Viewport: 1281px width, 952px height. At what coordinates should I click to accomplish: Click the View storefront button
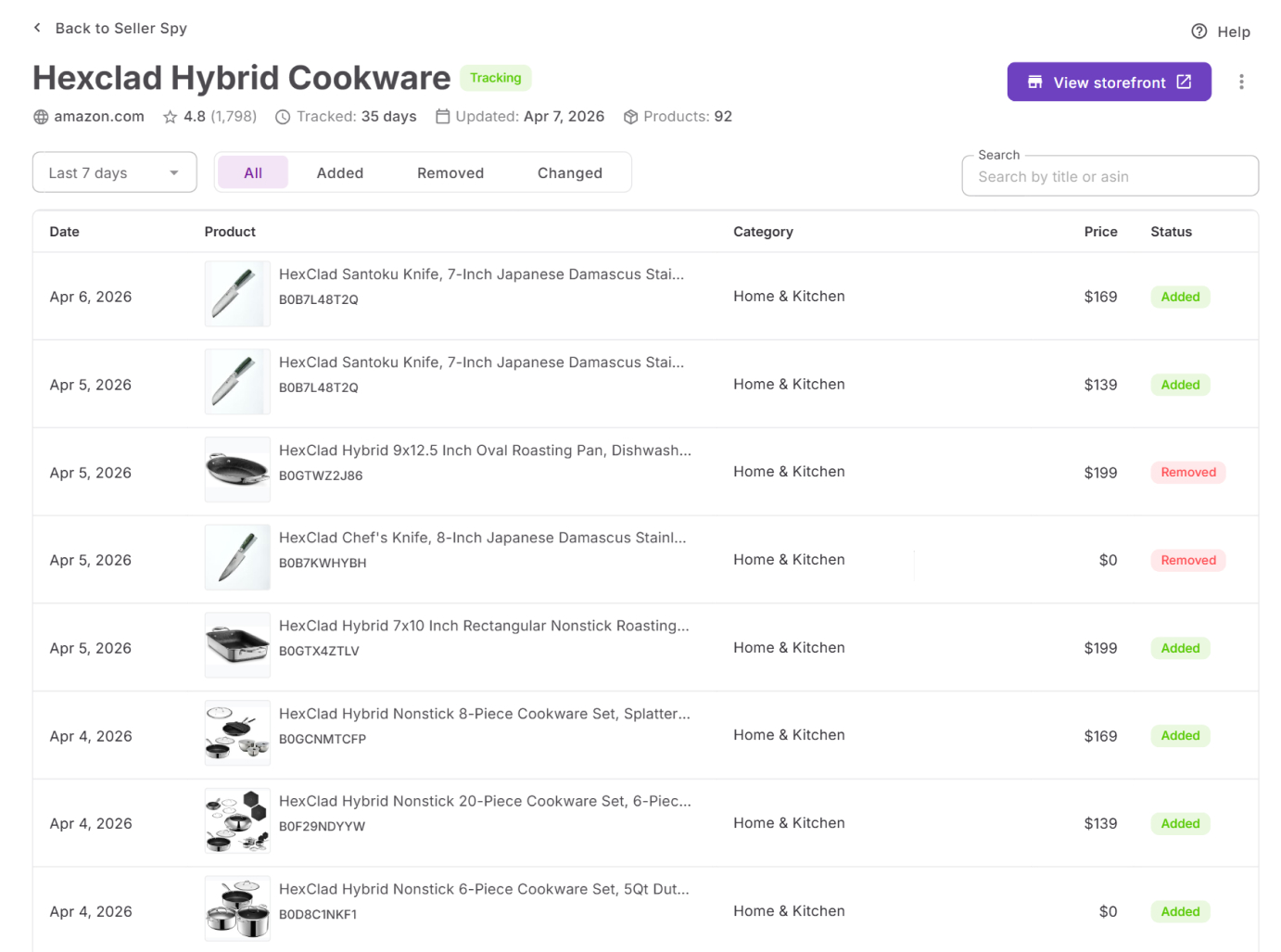click(1109, 82)
